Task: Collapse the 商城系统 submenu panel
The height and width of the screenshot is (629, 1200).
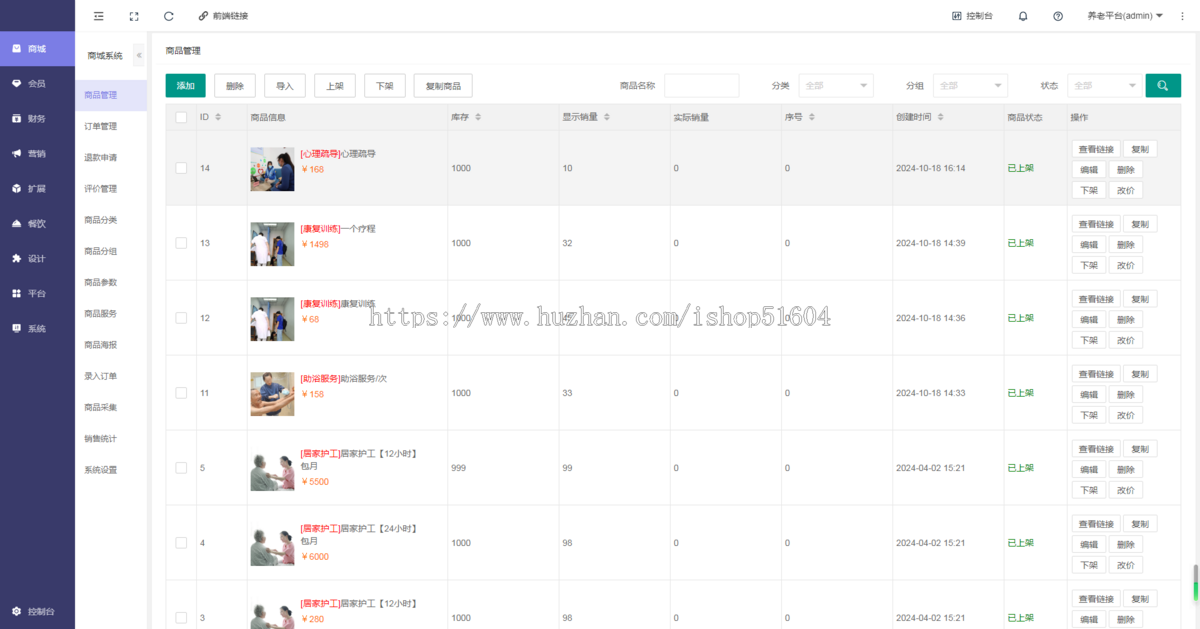Action: click(139, 55)
